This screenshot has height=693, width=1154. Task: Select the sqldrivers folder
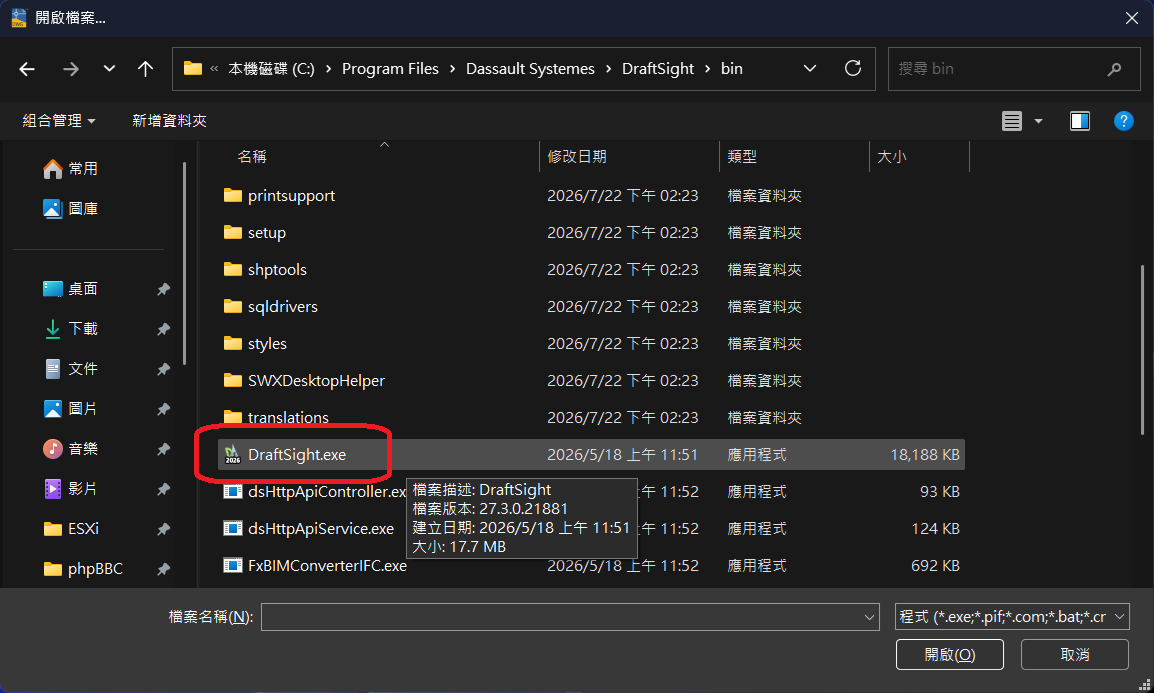pos(283,307)
